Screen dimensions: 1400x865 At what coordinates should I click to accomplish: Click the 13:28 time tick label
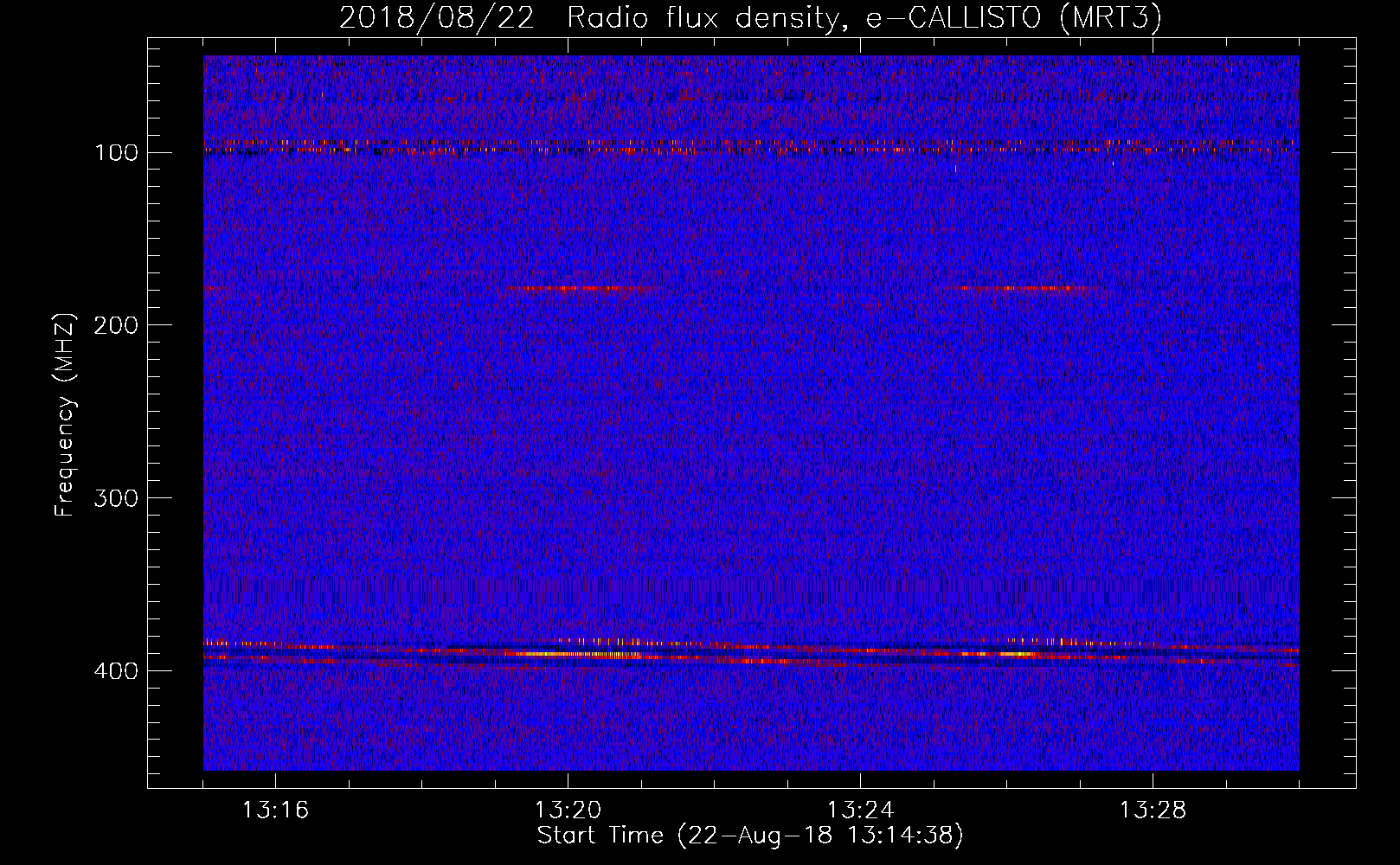click(x=1153, y=811)
